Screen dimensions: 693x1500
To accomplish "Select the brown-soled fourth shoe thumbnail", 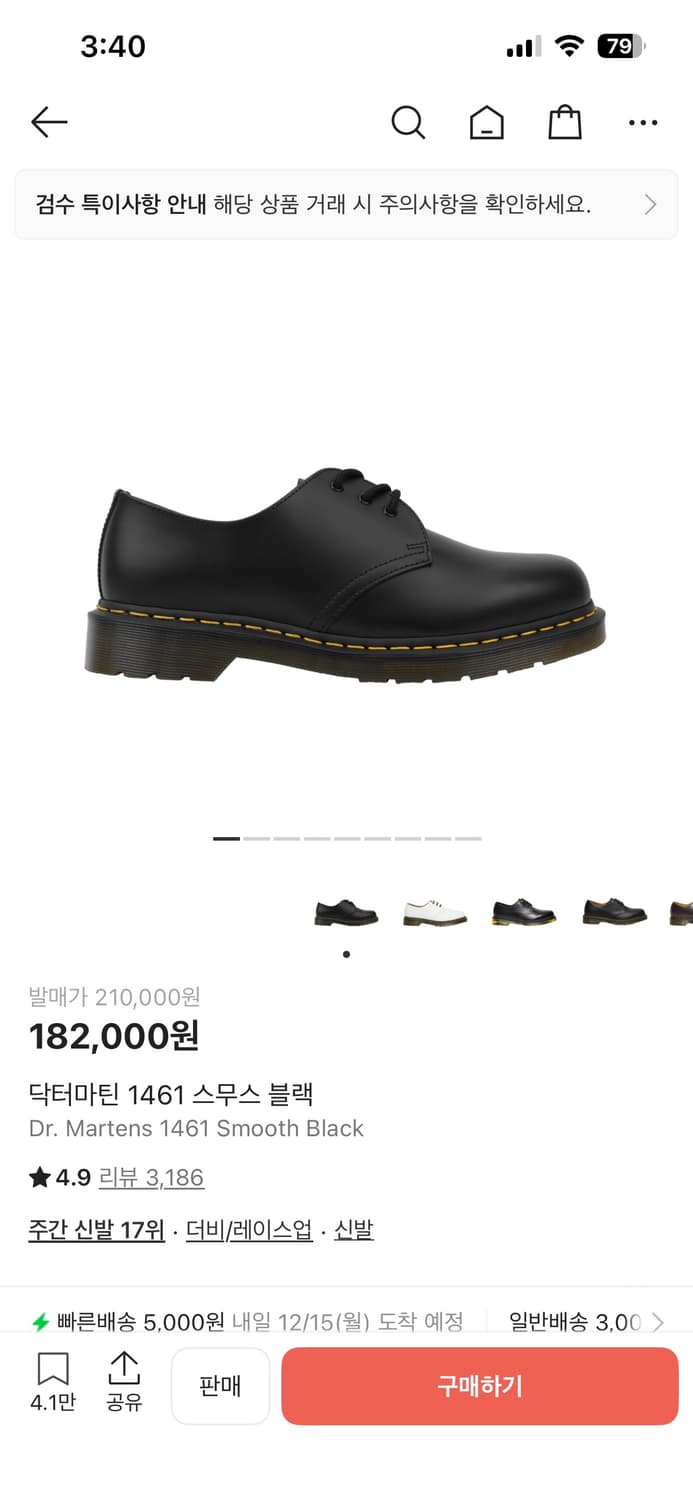I will pos(614,912).
